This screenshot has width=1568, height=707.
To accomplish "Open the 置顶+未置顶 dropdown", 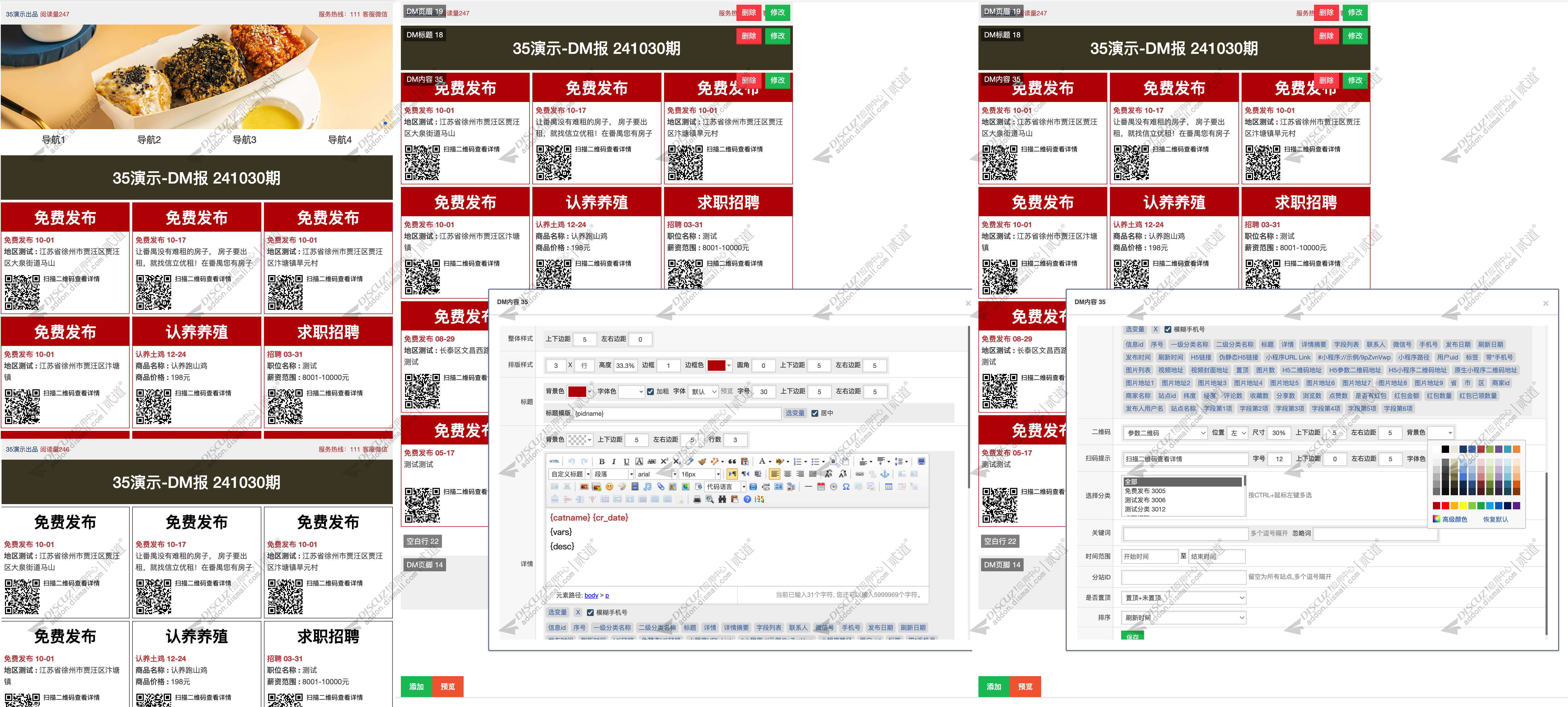I will click(1184, 598).
